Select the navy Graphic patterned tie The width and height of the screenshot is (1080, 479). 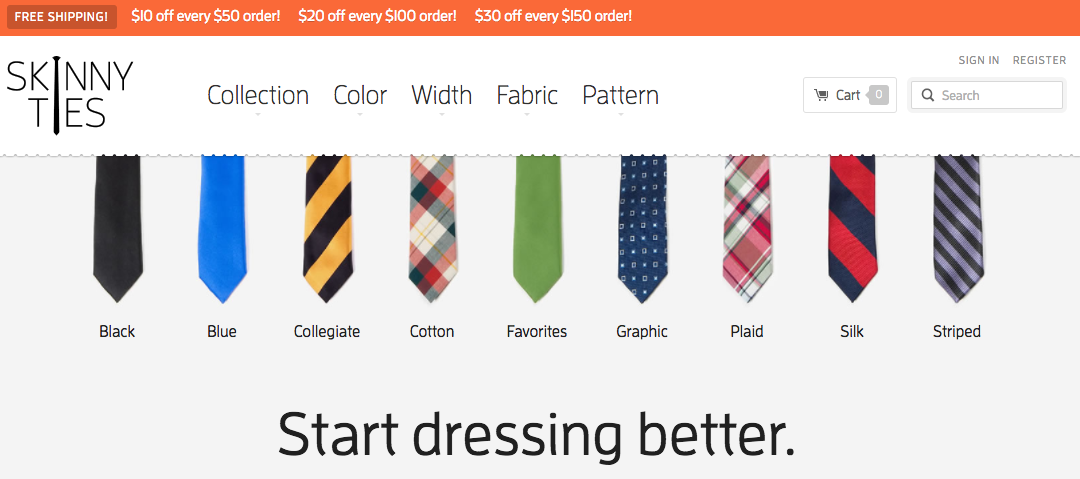pyautogui.click(x=642, y=228)
